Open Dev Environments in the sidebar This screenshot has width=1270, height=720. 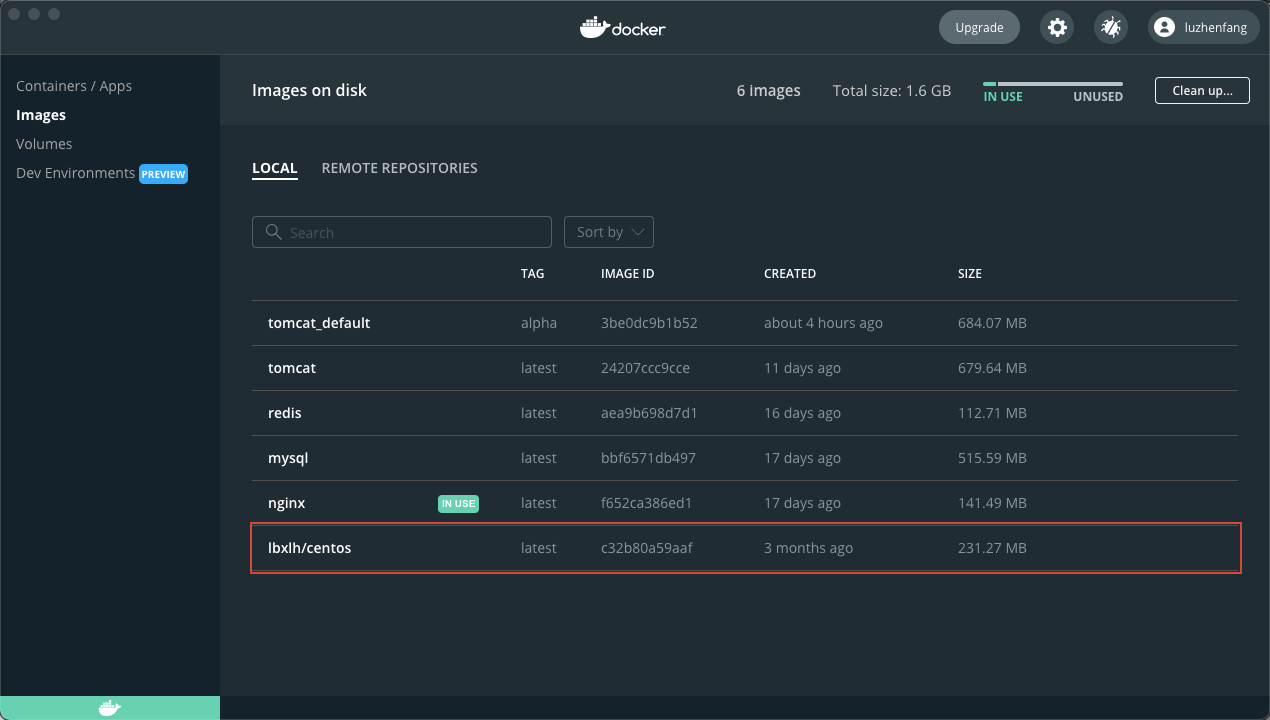(x=75, y=173)
